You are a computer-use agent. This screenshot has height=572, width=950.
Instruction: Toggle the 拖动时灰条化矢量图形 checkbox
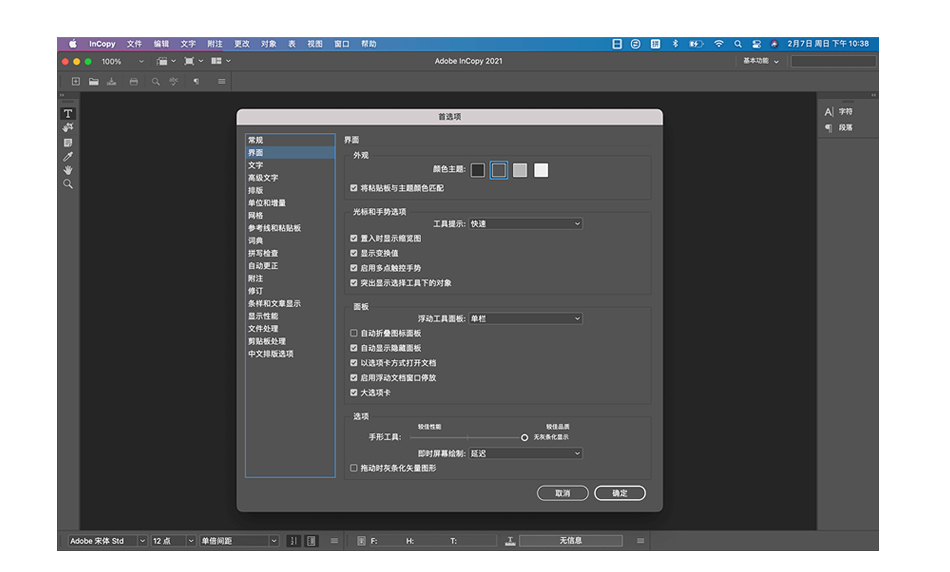tap(354, 468)
